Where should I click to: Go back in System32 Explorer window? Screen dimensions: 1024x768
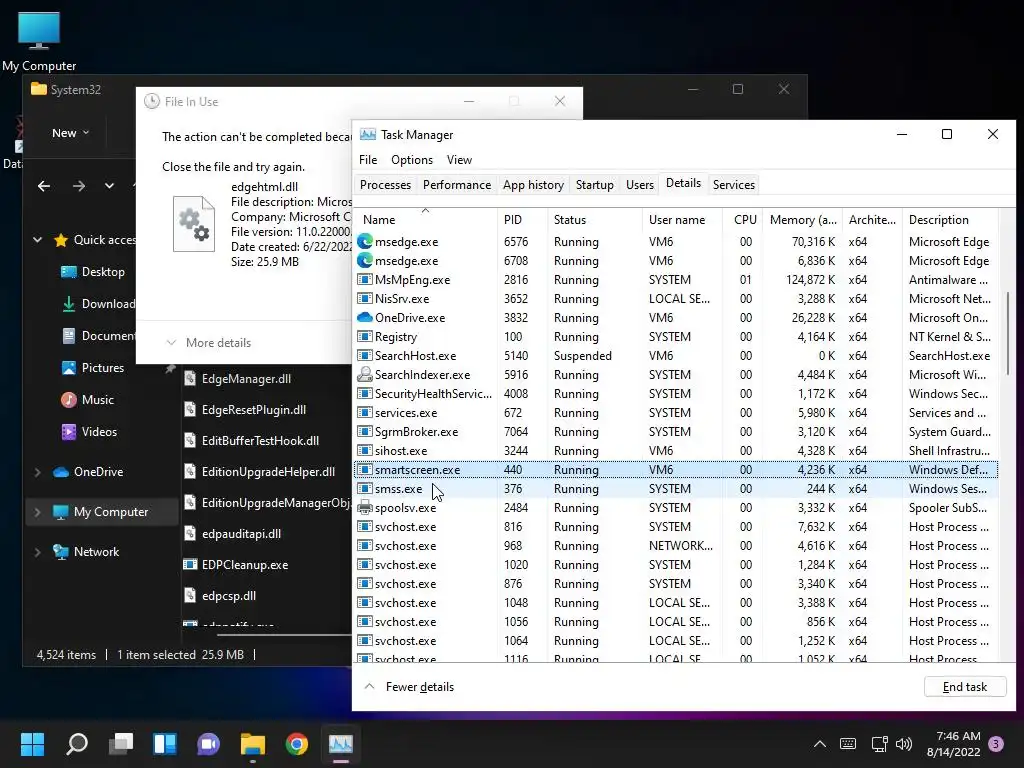(x=44, y=186)
